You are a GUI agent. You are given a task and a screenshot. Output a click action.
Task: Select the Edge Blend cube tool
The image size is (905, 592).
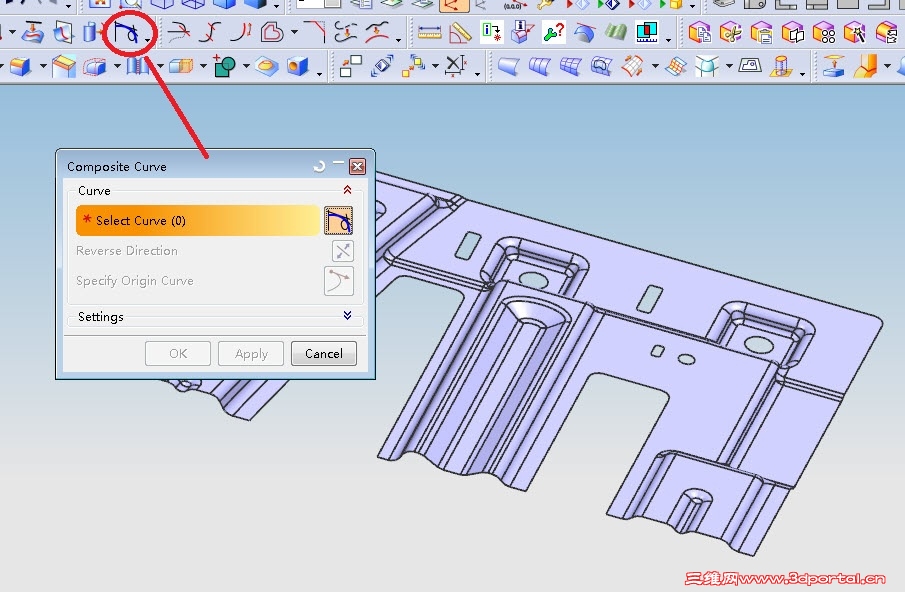pyautogui.click(x=20, y=66)
